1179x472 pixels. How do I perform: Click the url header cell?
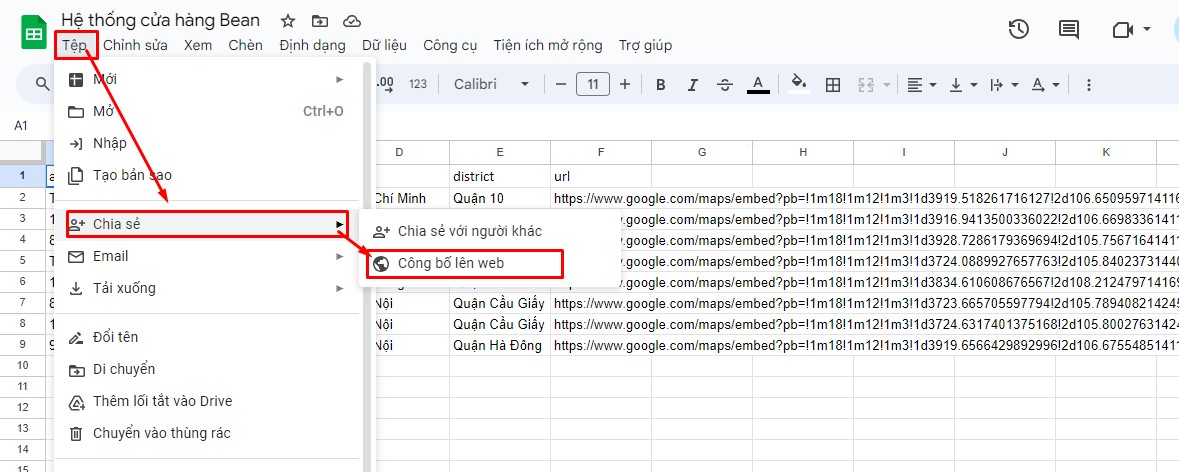(601, 176)
